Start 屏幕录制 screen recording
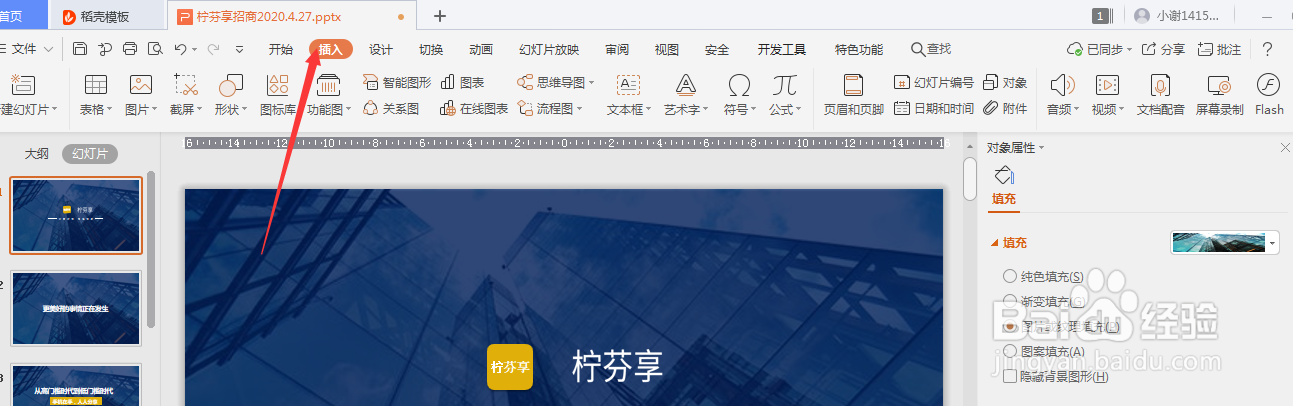Viewport: 1293px width, 406px height. pyautogui.click(x=1219, y=95)
